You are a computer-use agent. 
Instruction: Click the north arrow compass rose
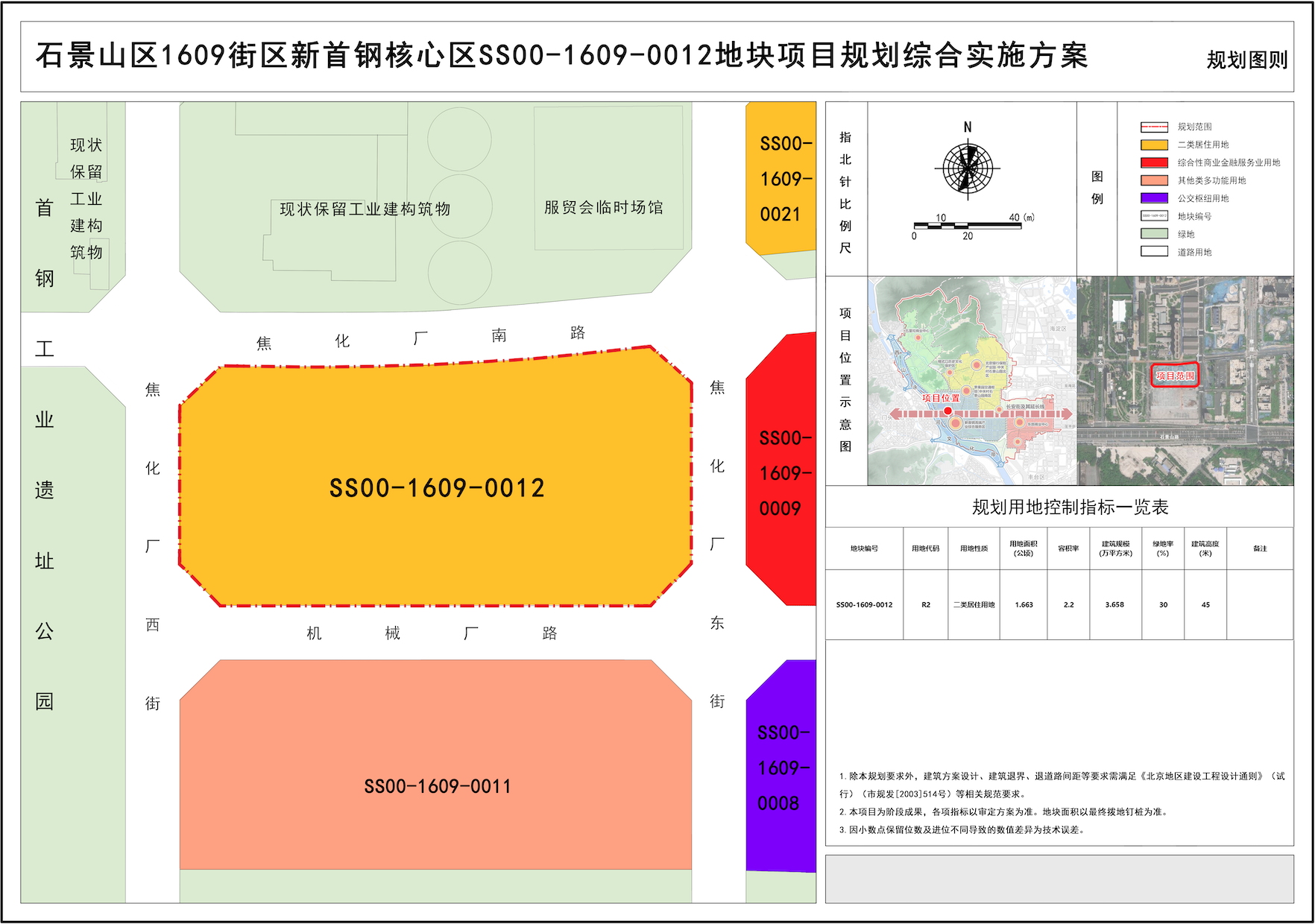tap(968, 168)
